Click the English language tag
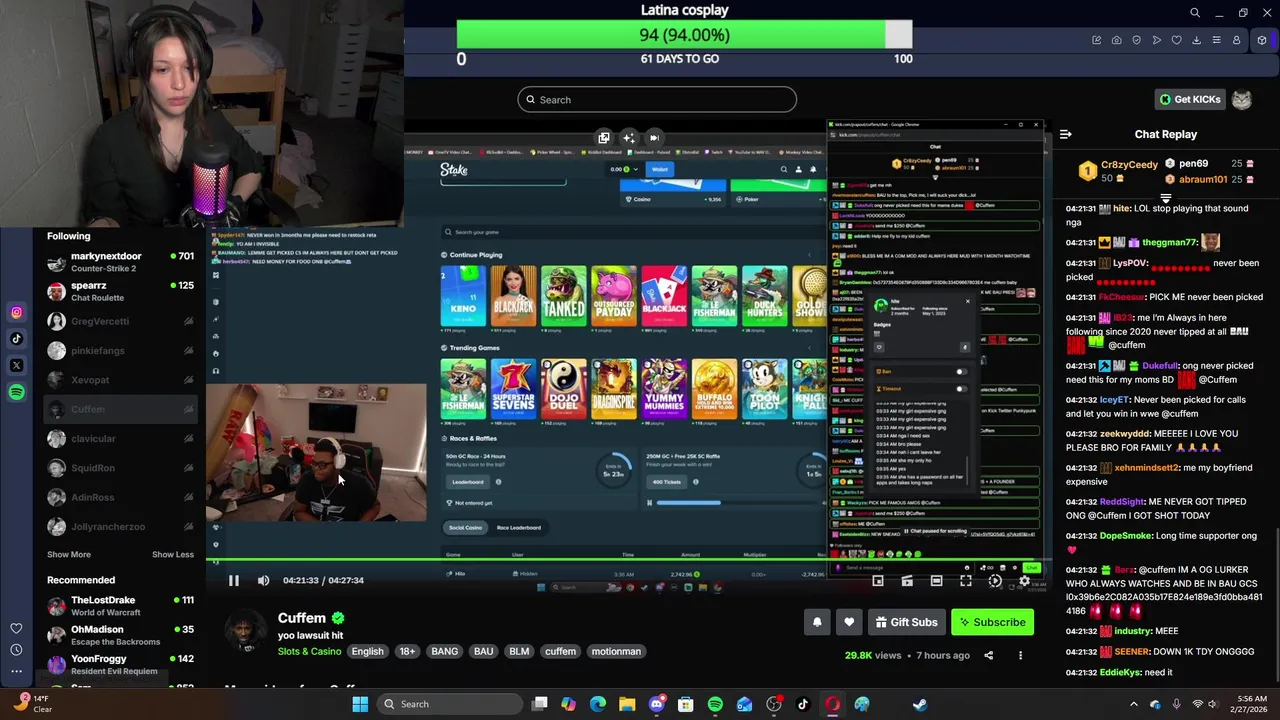Image resolution: width=1280 pixels, height=720 pixels. click(x=367, y=651)
